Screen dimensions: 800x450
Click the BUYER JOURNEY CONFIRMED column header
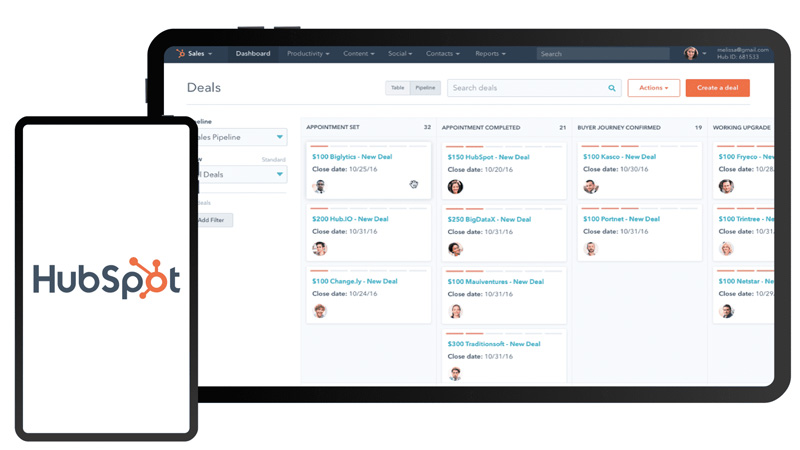(x=619, y=128)
